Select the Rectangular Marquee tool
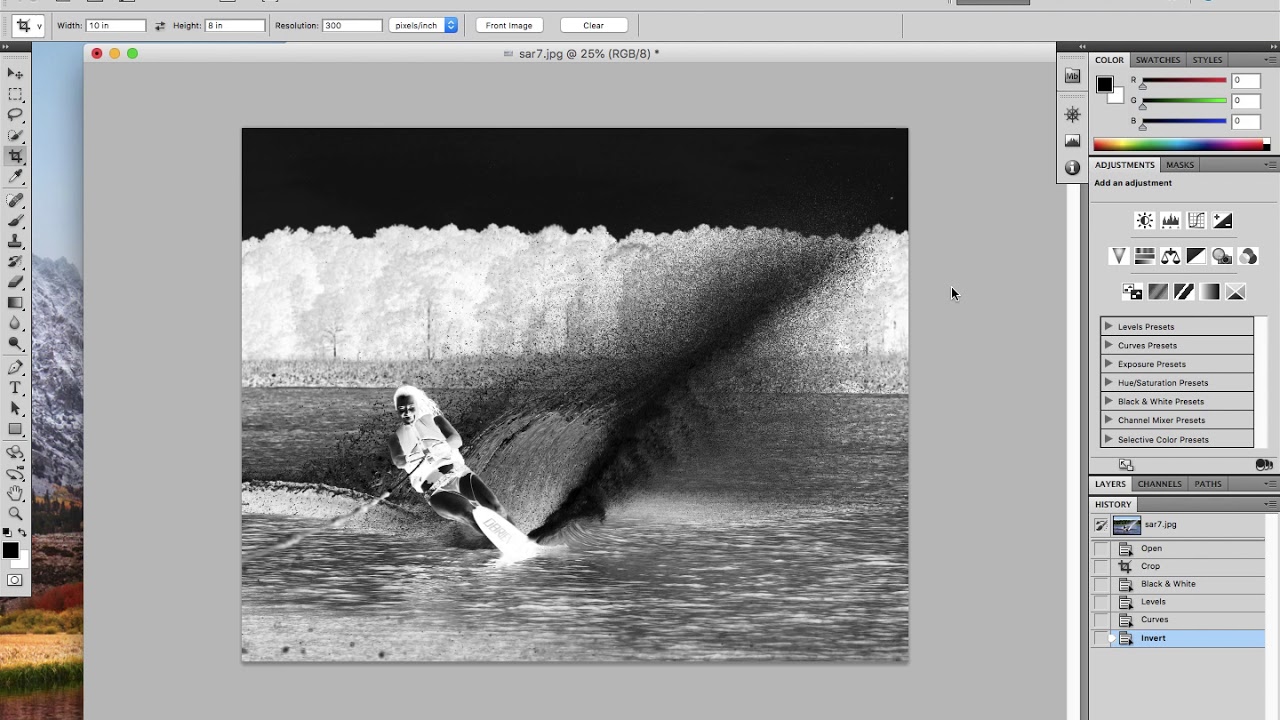Screen dimensions: 1280x720 [15, 94]
